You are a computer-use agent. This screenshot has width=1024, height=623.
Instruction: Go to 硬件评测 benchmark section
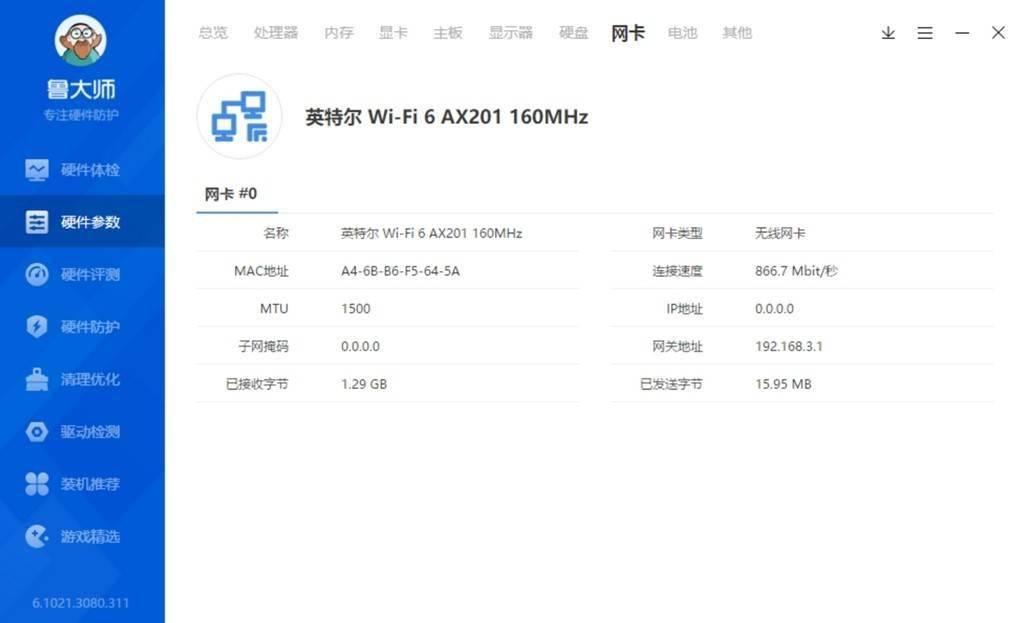point(82,274)
